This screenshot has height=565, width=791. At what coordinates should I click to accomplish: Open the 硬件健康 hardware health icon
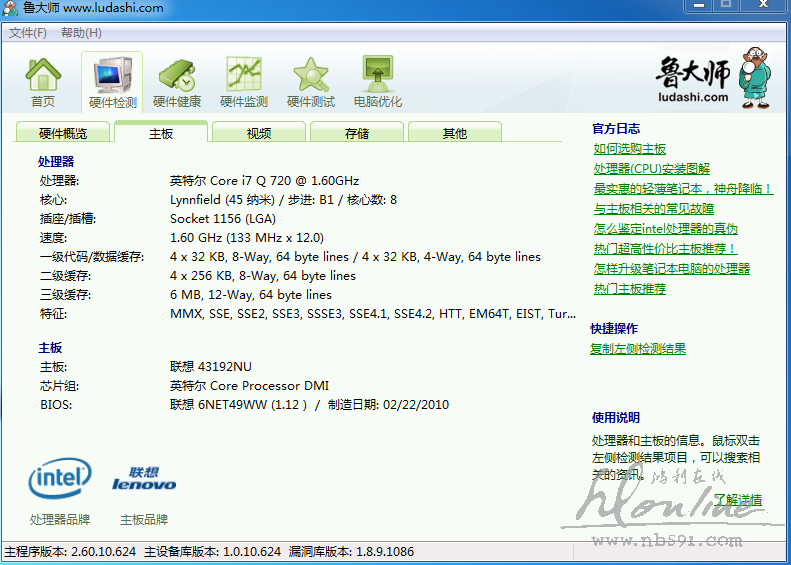177,82
